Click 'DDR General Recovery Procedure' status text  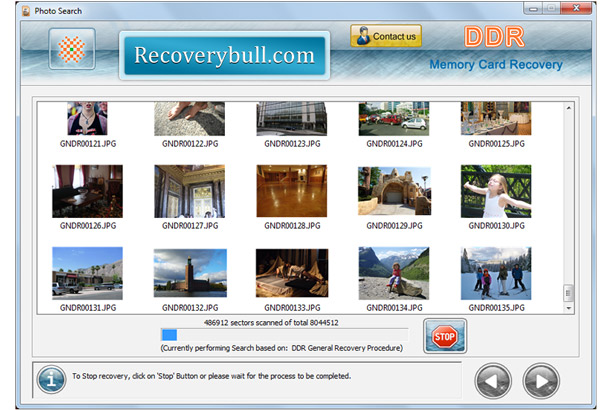click(347, 348)
